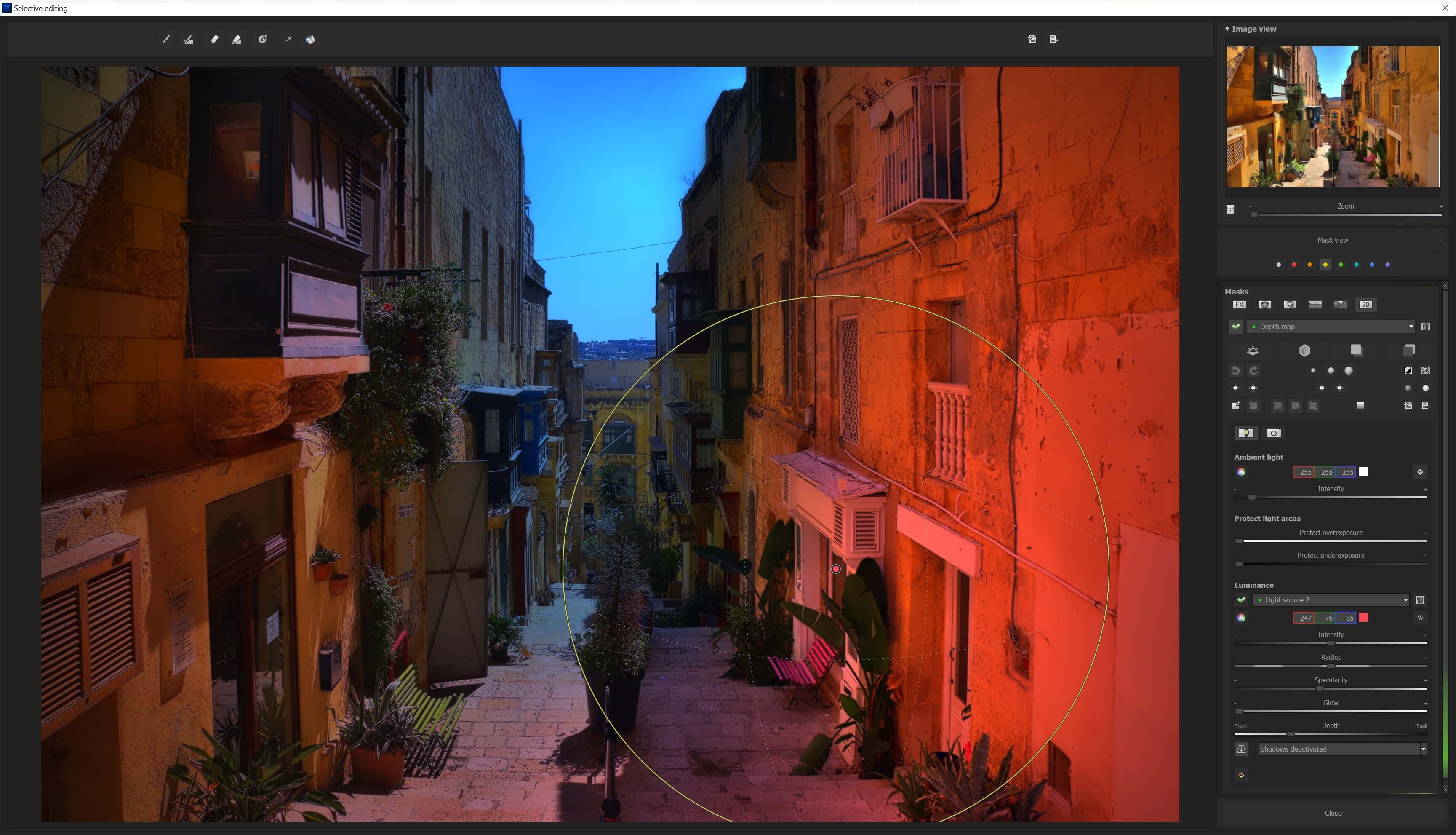The height and width of the screenshot is (835, 1456).
Task: Switch to the 3D mask mode
Action: pyautogui.click(x=1366, y=305)
